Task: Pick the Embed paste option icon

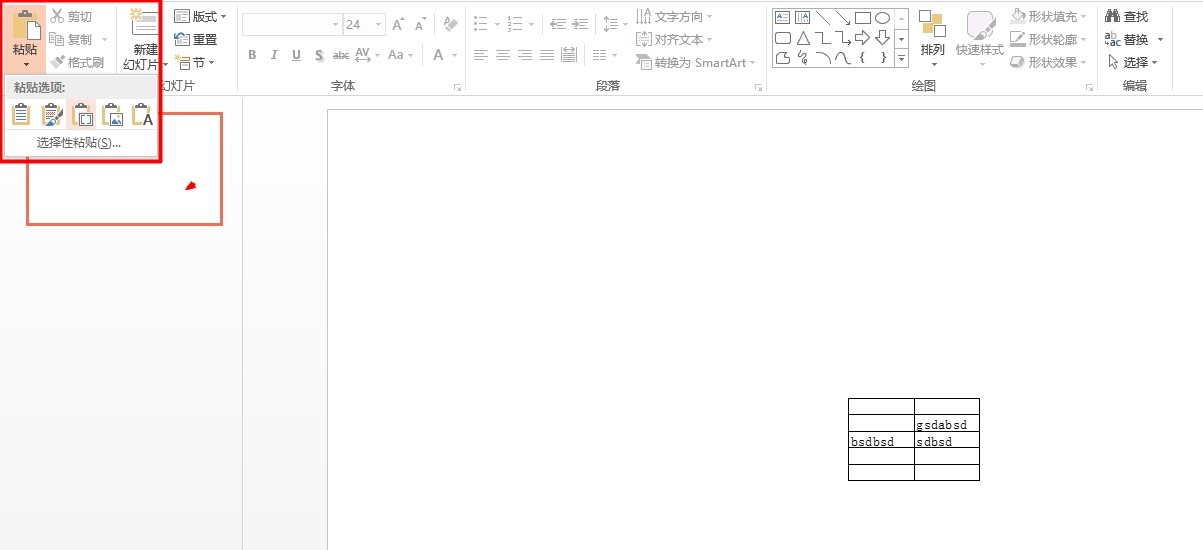Action: 83,116
